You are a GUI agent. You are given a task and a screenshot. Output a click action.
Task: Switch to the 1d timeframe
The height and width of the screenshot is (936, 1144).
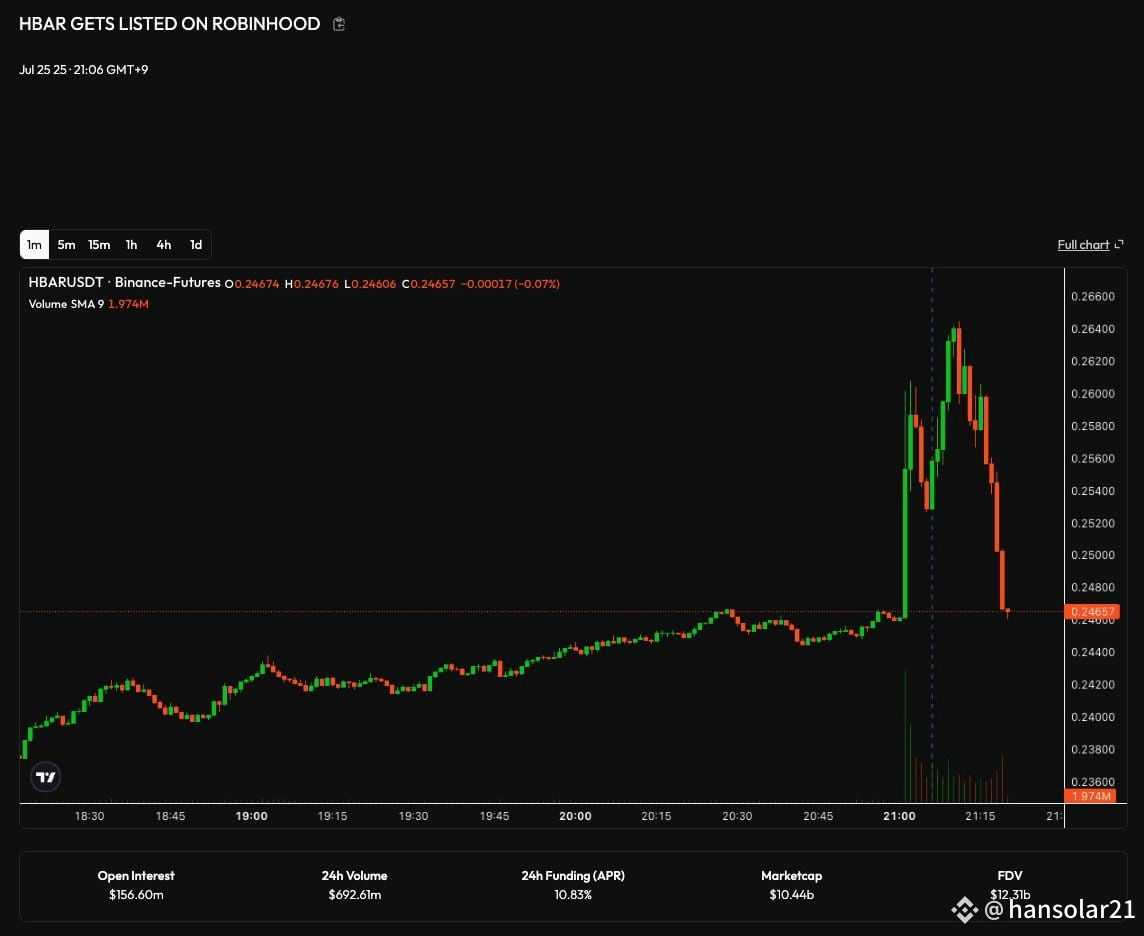tap(196, 244)
